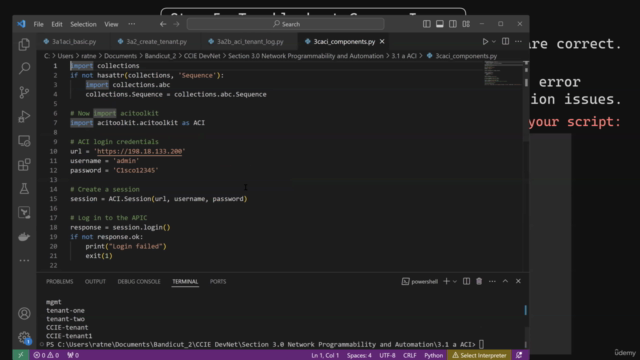Image resolution: width=640 pixels, height=360 pixels.
Task: Open the Accounts menu
Action: click(24, 313)
